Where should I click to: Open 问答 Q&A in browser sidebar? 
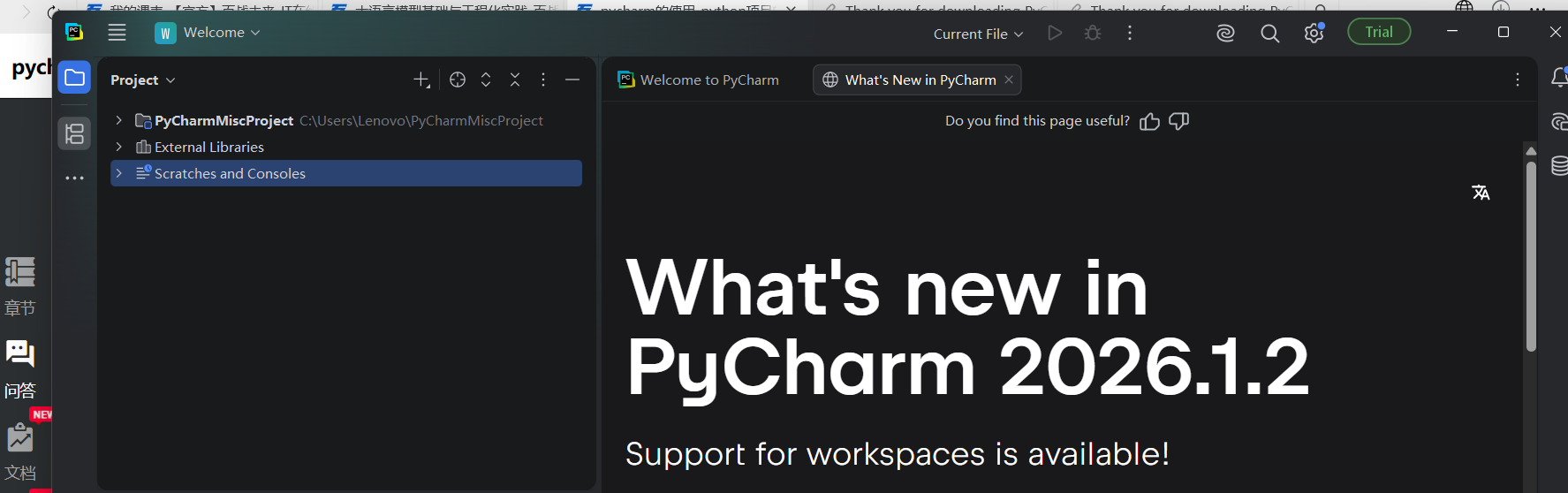pyautogui.click(x=19, y=369)
